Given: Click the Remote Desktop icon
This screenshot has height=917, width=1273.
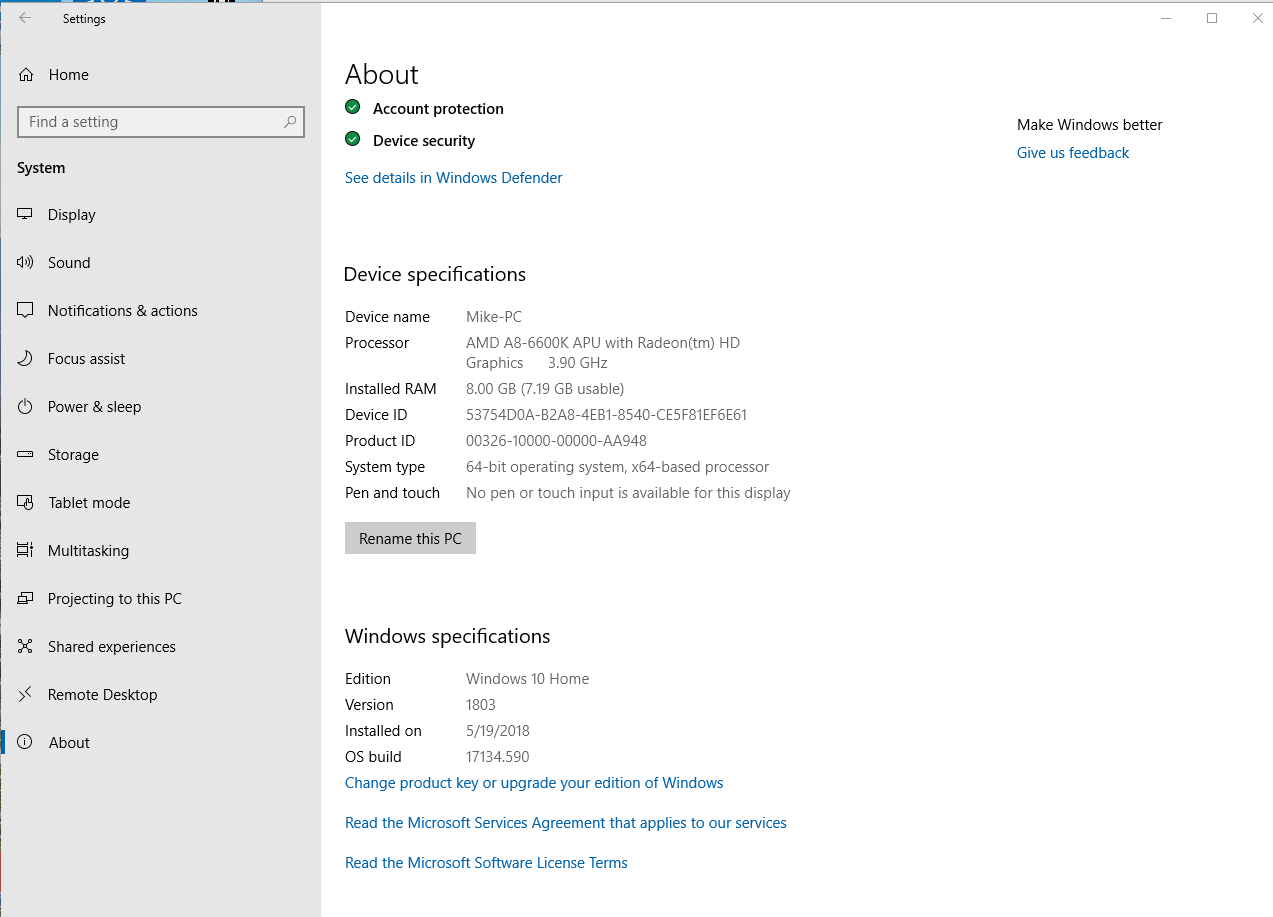Looking at the screenshot, I should coord(26,695).
